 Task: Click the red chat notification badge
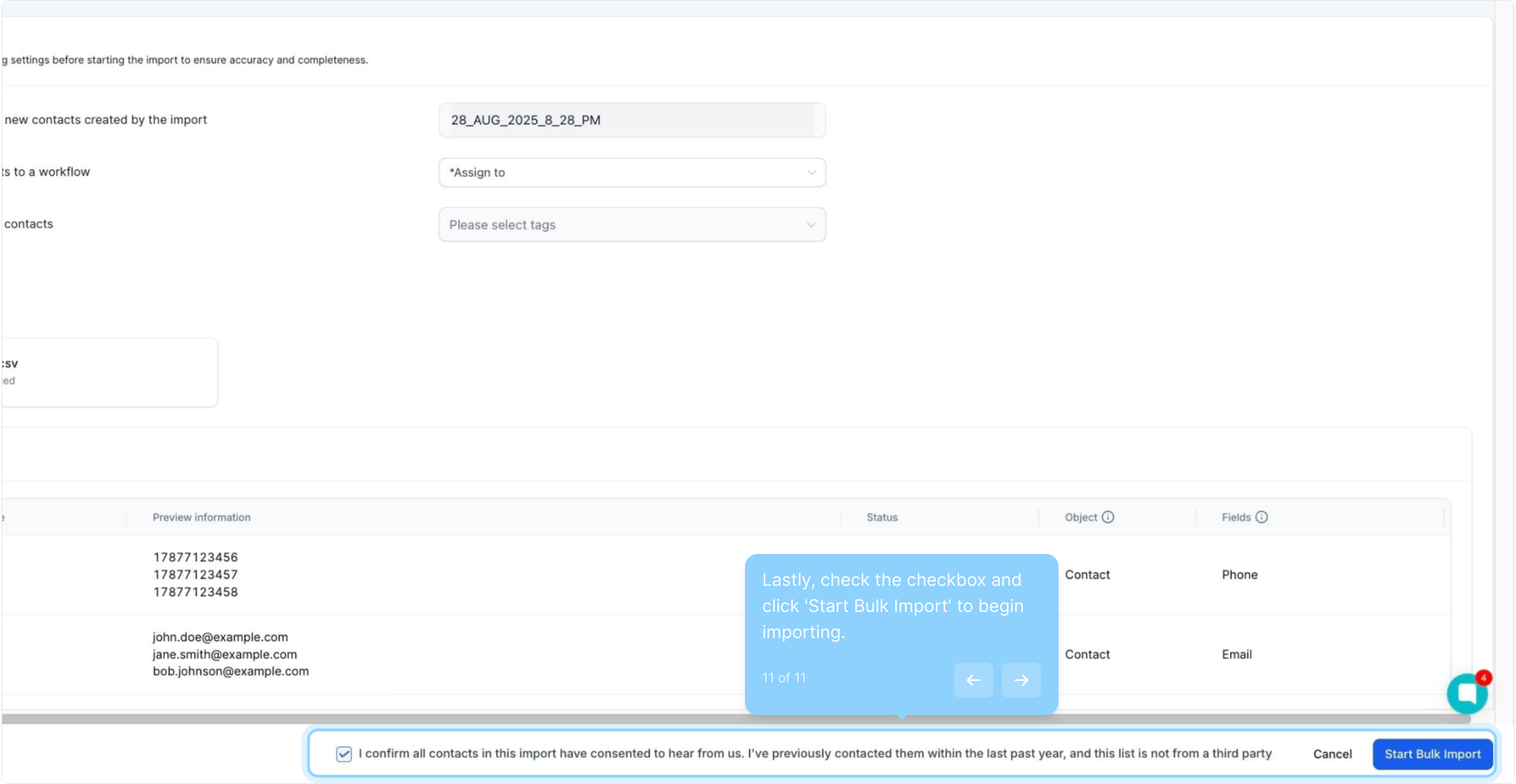1484,677
